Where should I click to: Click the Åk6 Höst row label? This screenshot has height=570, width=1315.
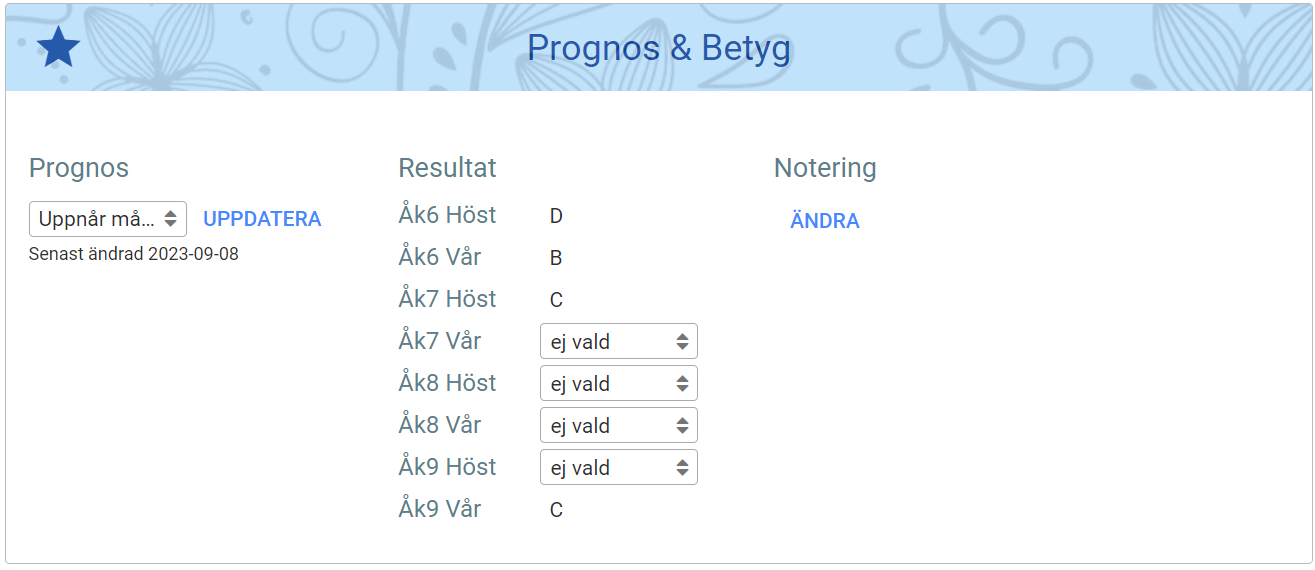[x=447, y=215]
